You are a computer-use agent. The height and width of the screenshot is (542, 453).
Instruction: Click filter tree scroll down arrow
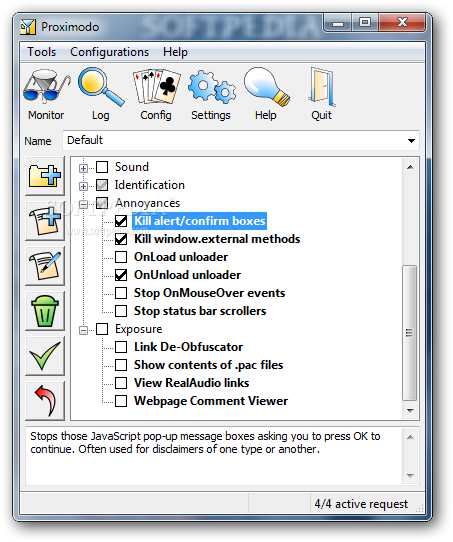click(410, 411)
